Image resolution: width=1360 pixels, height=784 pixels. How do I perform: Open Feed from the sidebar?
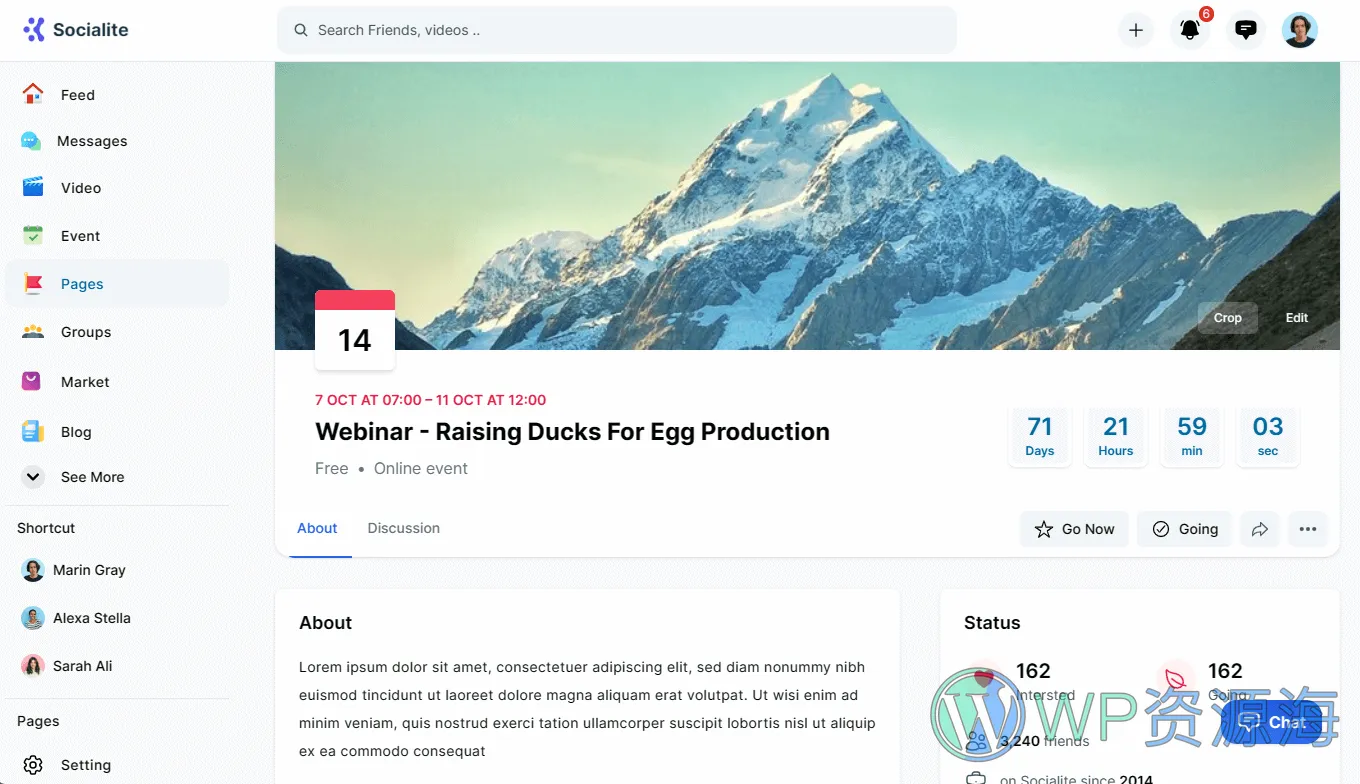[x=77, y=95]
